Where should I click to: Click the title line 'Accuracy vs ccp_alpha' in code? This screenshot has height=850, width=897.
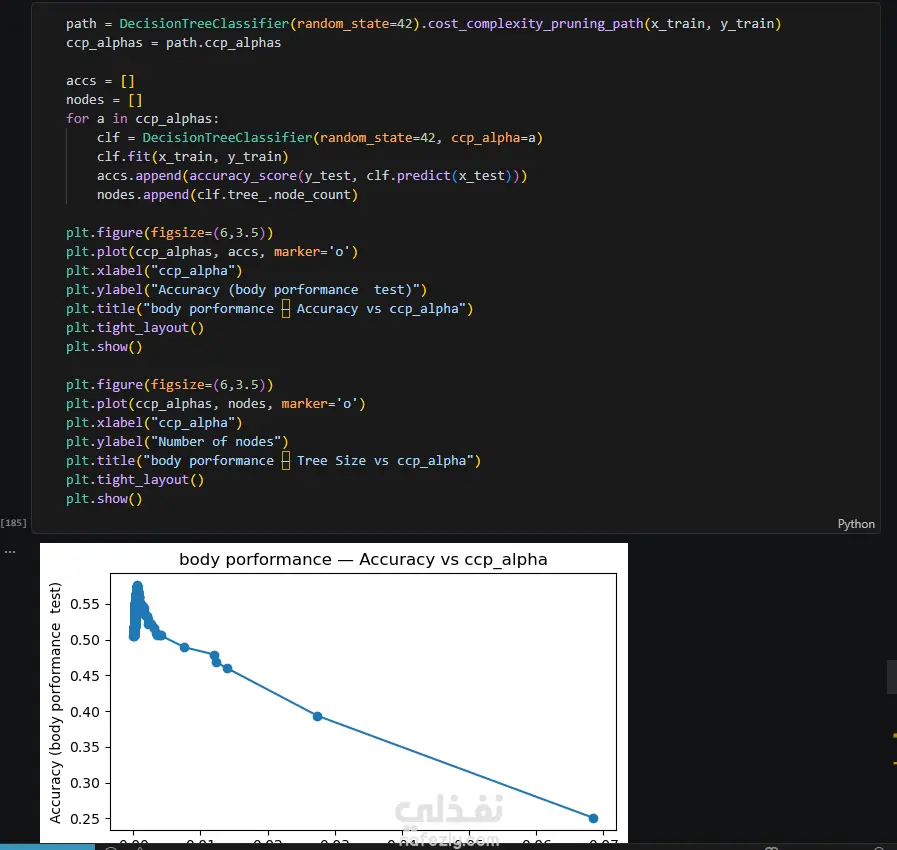[x=269, y=309]
